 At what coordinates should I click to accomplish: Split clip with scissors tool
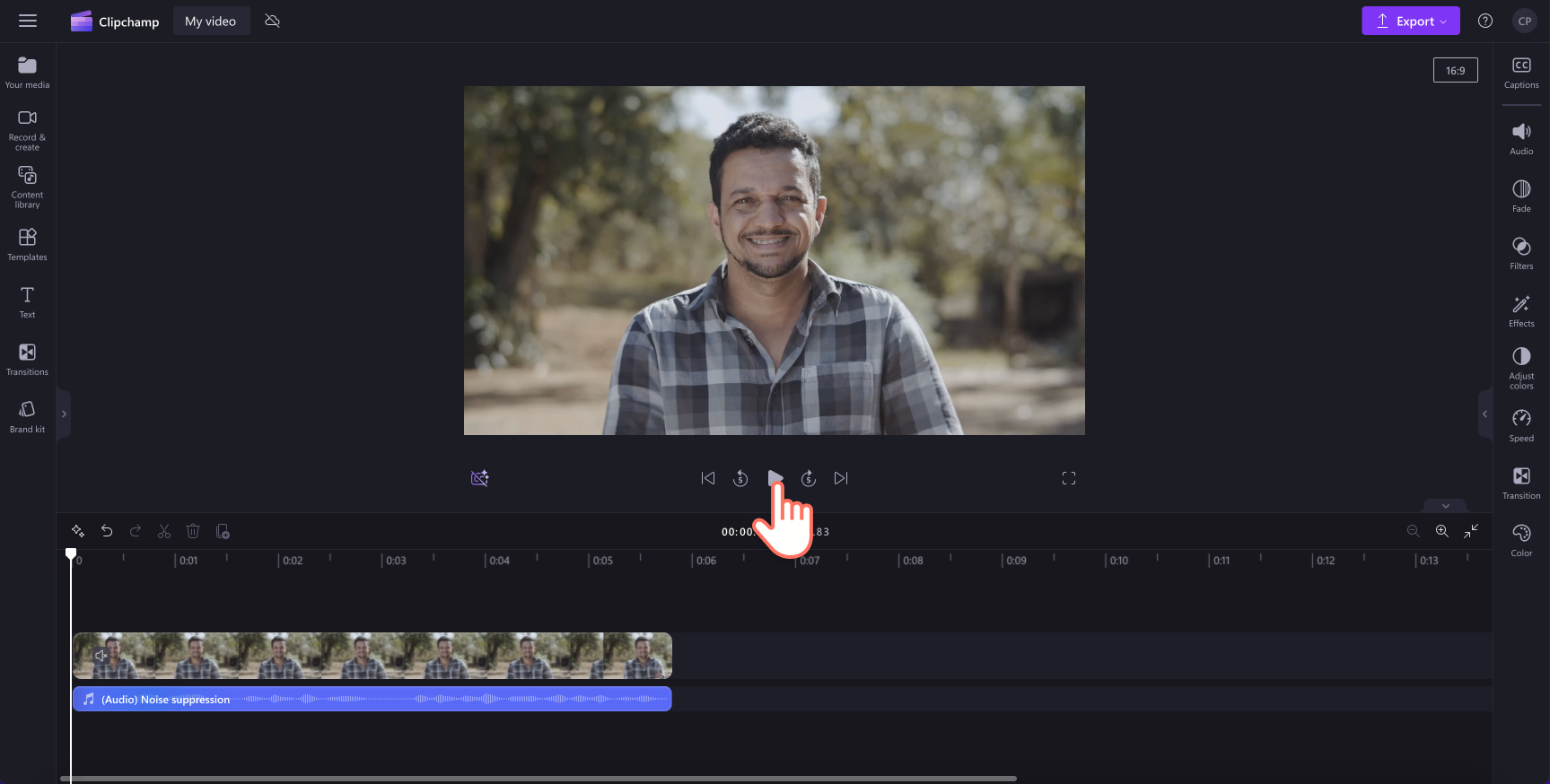coord(164,531)
